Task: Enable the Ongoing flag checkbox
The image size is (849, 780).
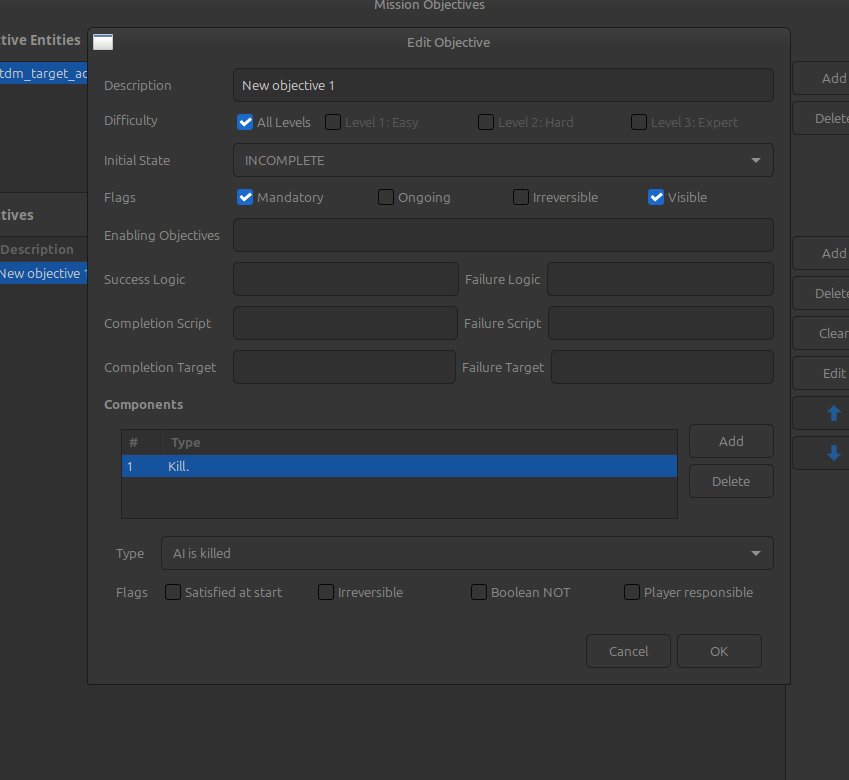Action: click(x=386, y=197)
